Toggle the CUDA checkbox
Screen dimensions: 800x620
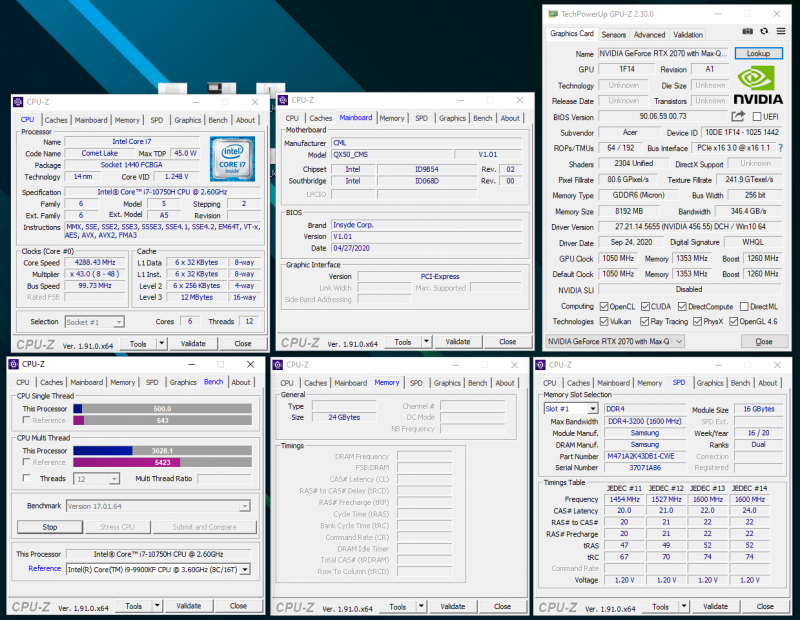click(645, 306)
